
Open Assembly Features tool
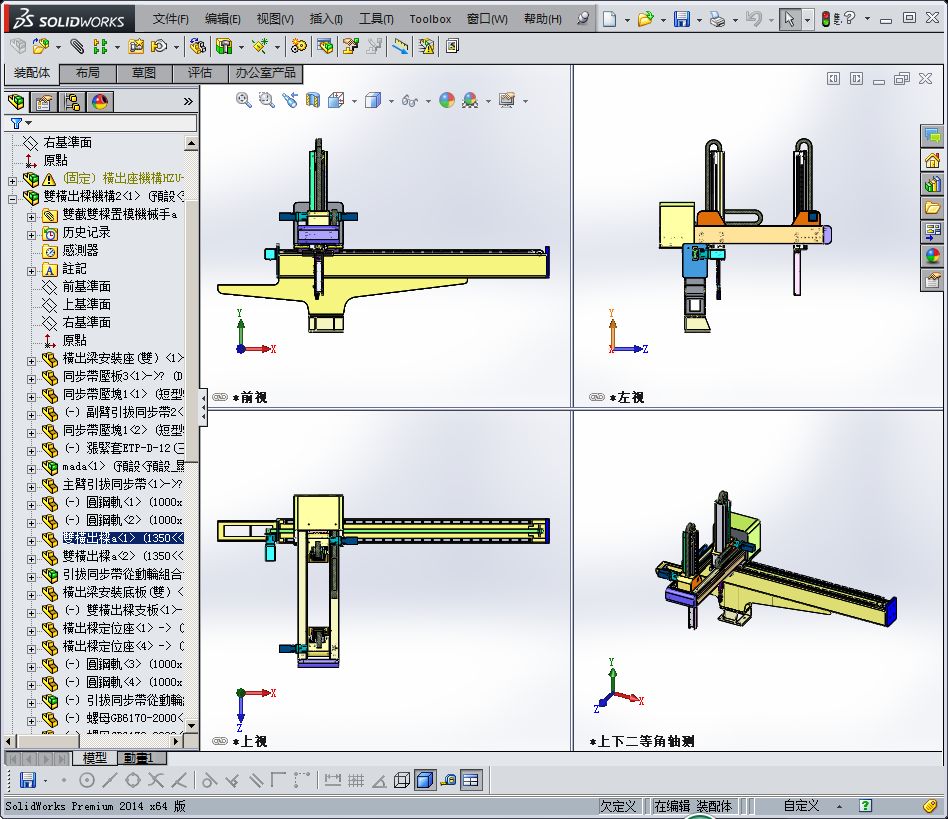(x=224, y=46)
